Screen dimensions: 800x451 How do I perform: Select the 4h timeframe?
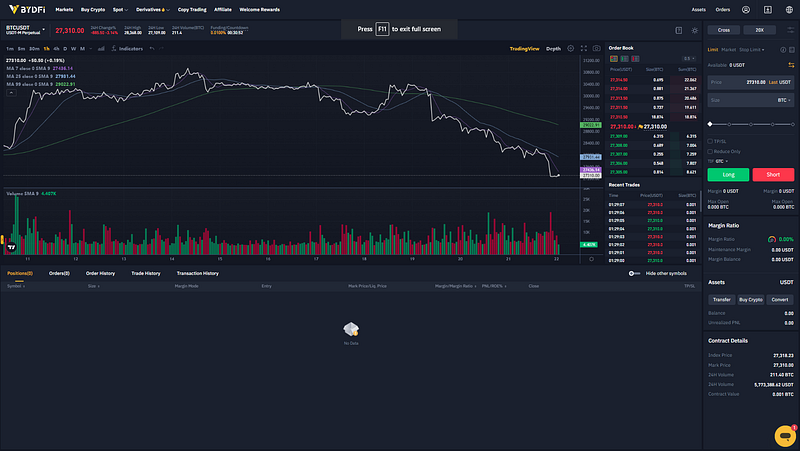pyautogui.click(x=56, y=49)
